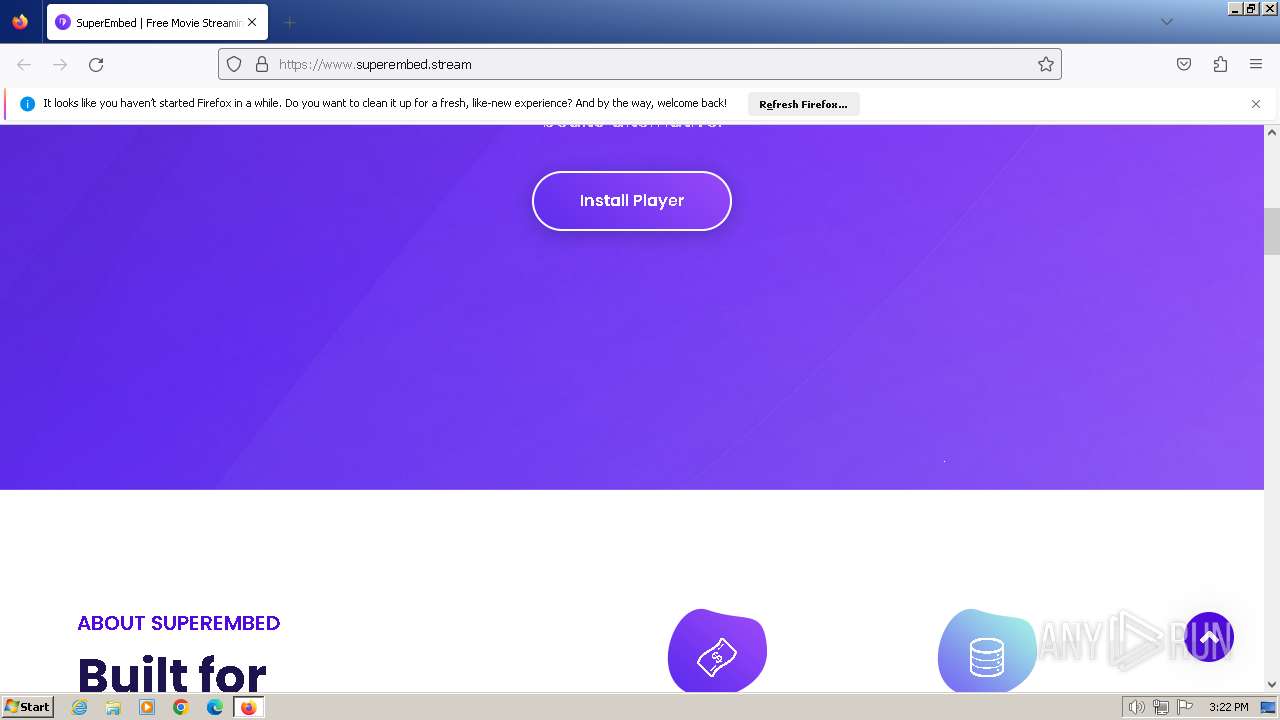Dismiss the Firefox refresh notification bar
This screenshot has width=1280, height=720.
point(1256,104)
